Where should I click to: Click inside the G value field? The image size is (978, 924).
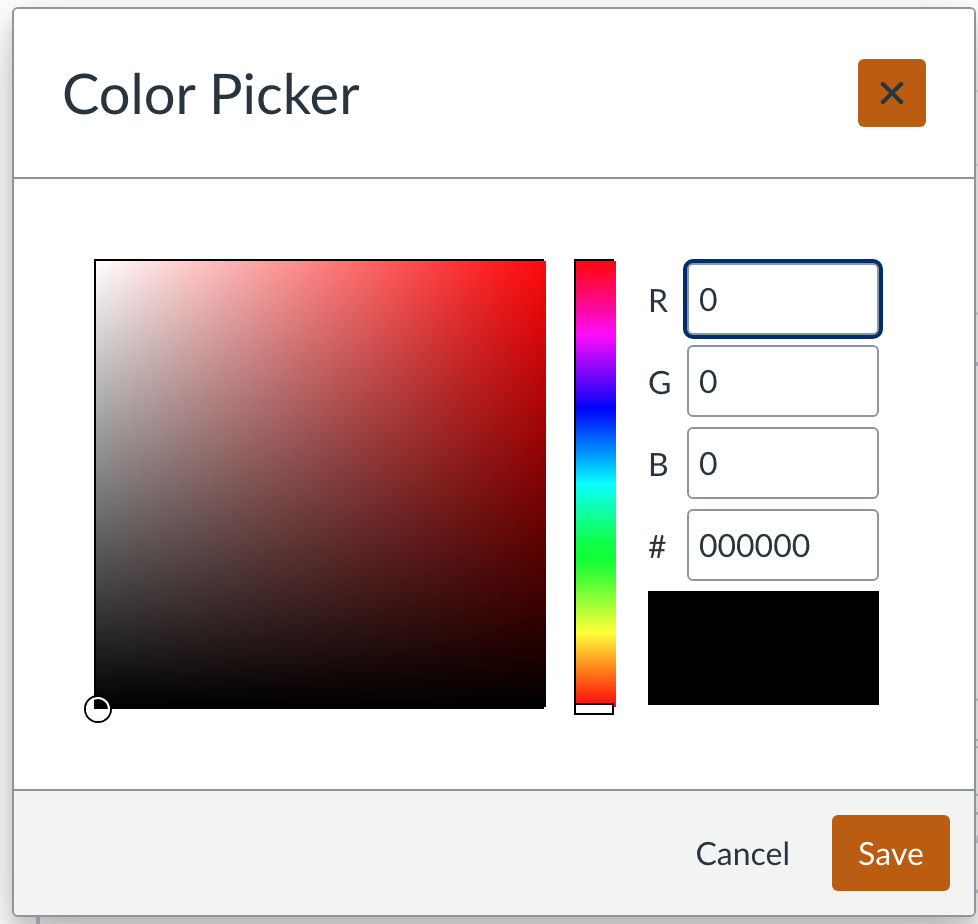[x=782, y=381]
